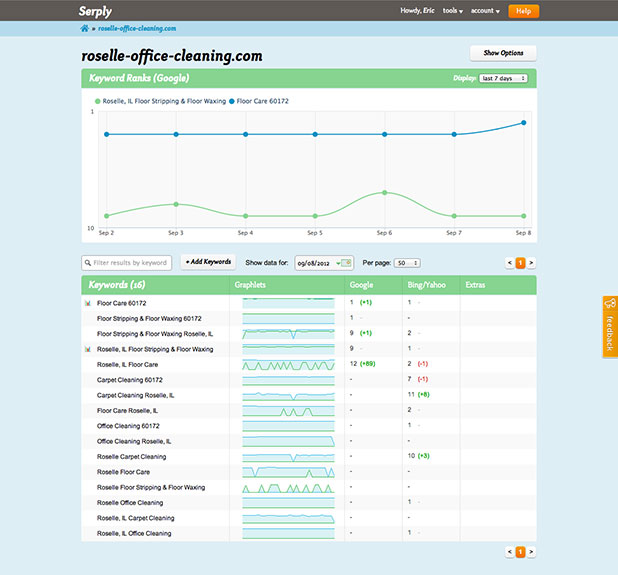This screenshot has height=575, width=618.
Task: Change Display range from last 7 days
Action: point(503,78)
